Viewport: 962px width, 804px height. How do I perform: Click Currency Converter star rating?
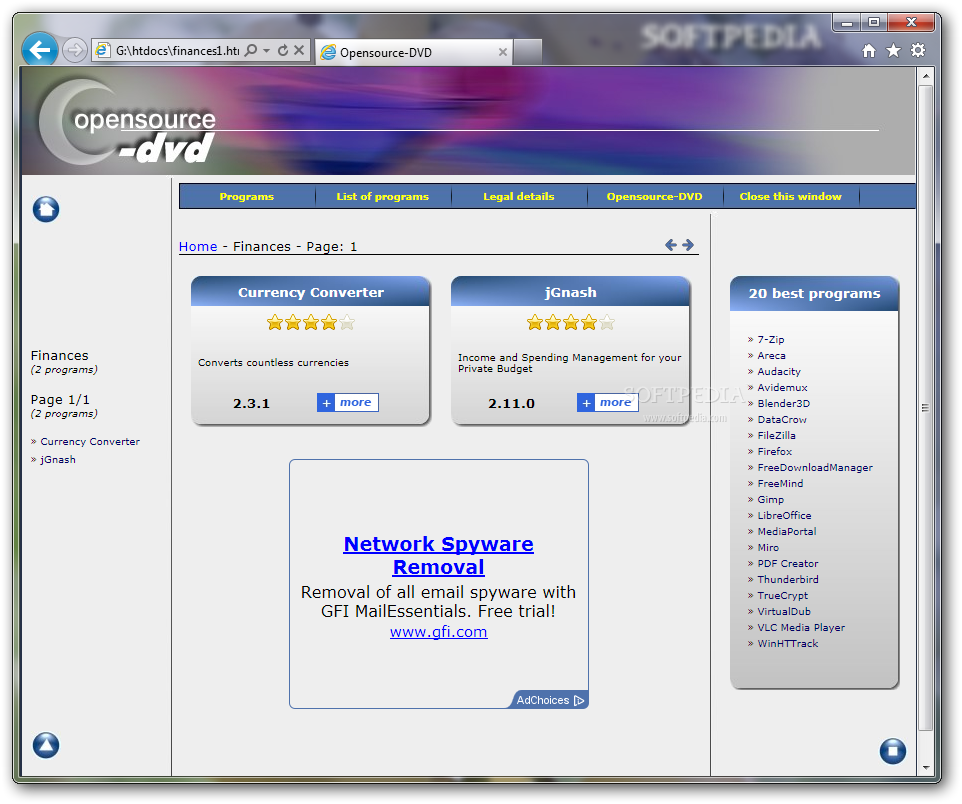point(310,322)
